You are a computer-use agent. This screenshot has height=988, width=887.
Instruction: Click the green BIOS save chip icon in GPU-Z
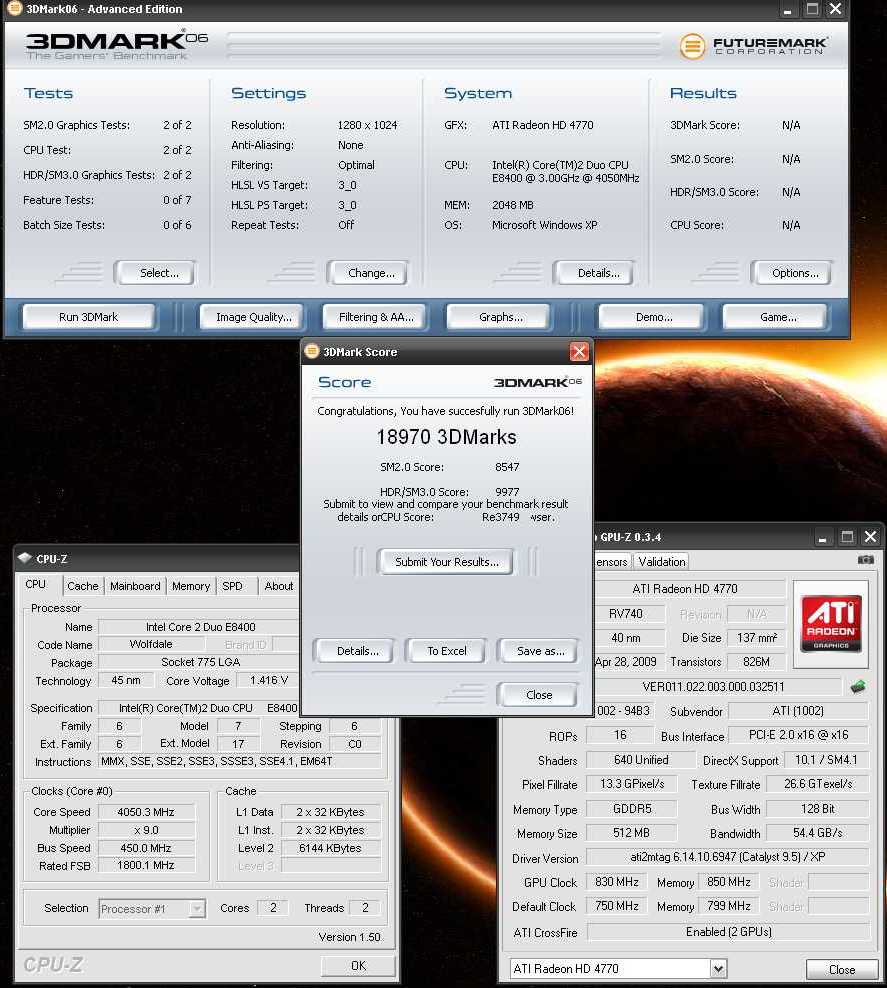[x=857, y=687]
